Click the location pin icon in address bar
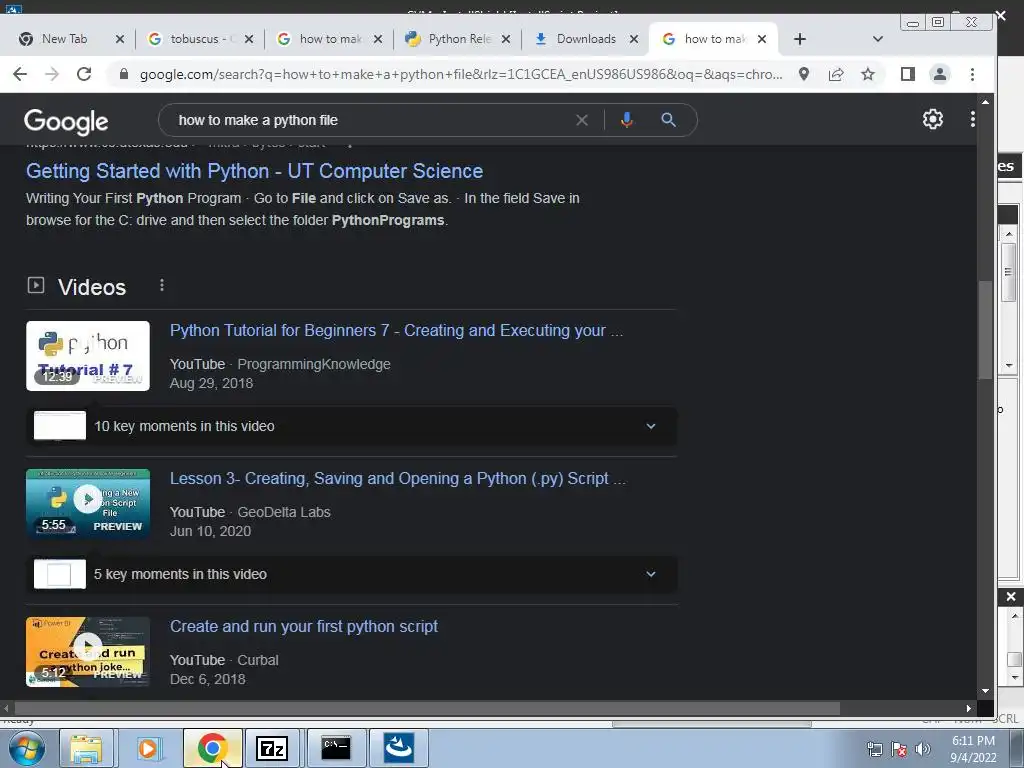The height and width of the screenshot is (768, 1024). pyautogui.click(x=804, y=74)
